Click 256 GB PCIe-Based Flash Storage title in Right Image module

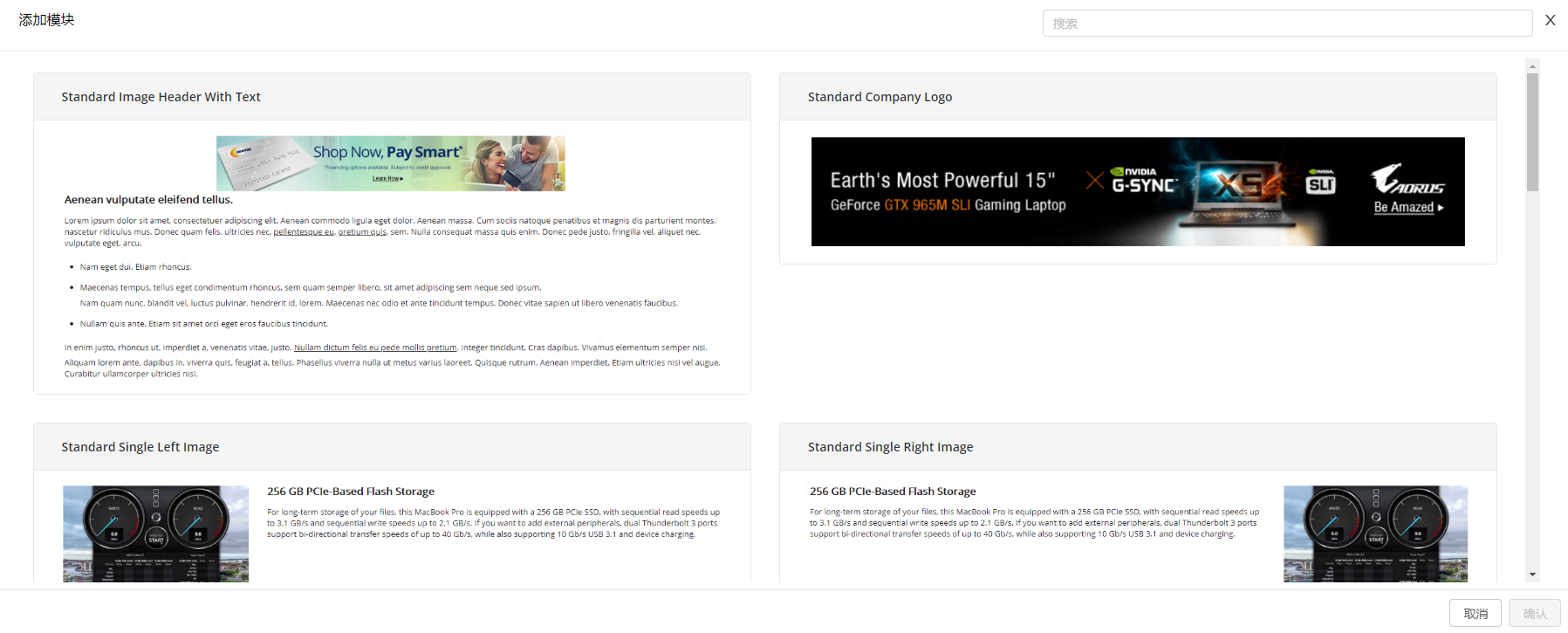(x=893, y=492)
